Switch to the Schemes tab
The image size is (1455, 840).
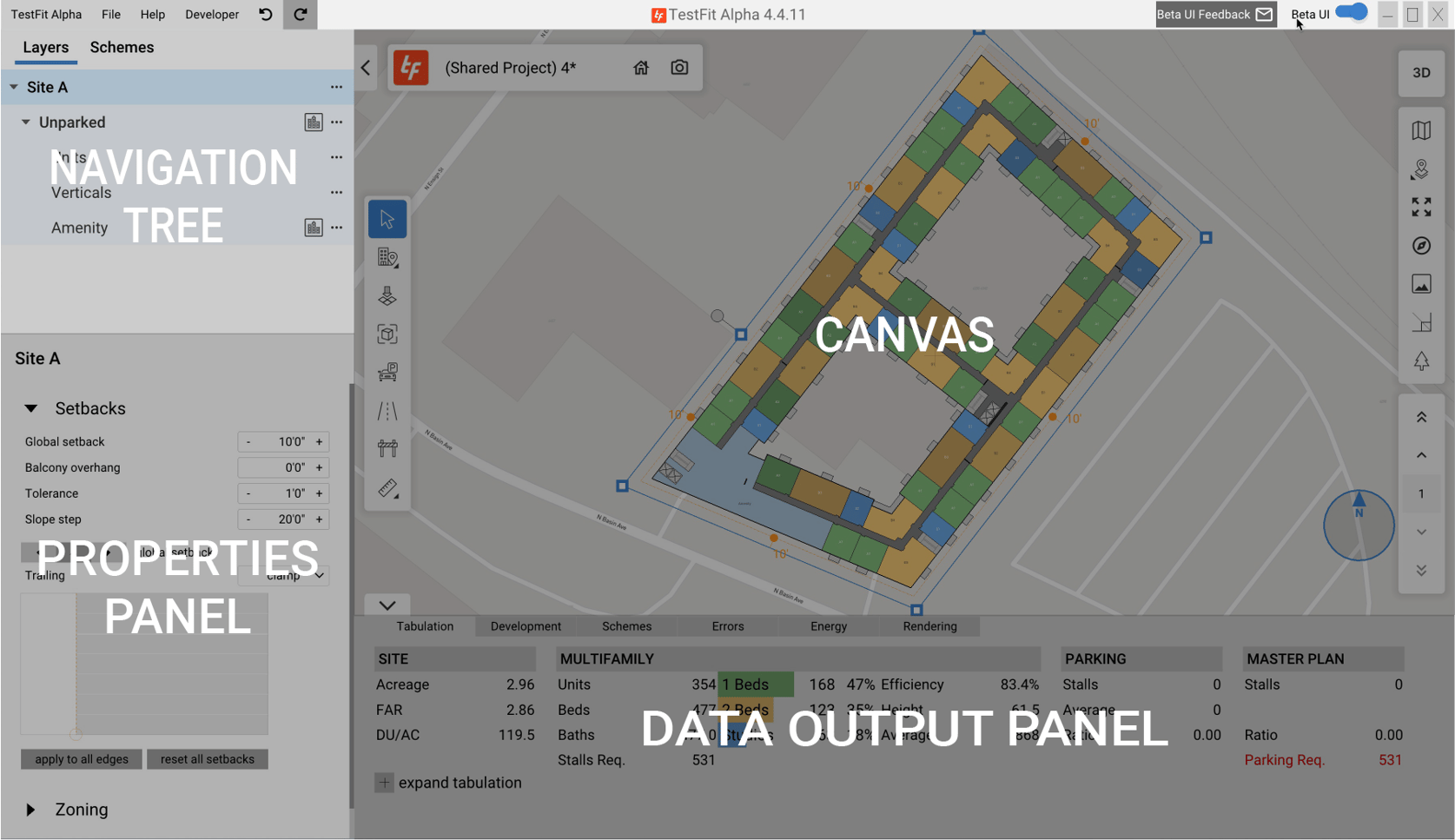[x=122, y=47]
